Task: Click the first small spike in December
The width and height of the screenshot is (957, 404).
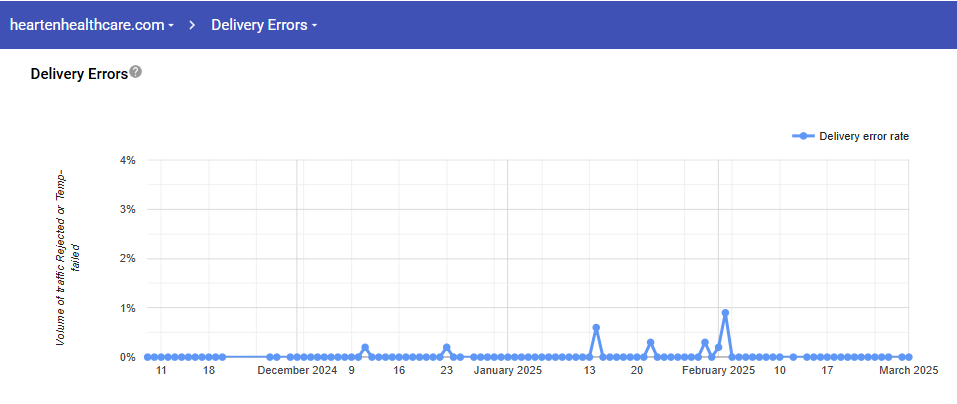Action: click(x=365, y=347)
